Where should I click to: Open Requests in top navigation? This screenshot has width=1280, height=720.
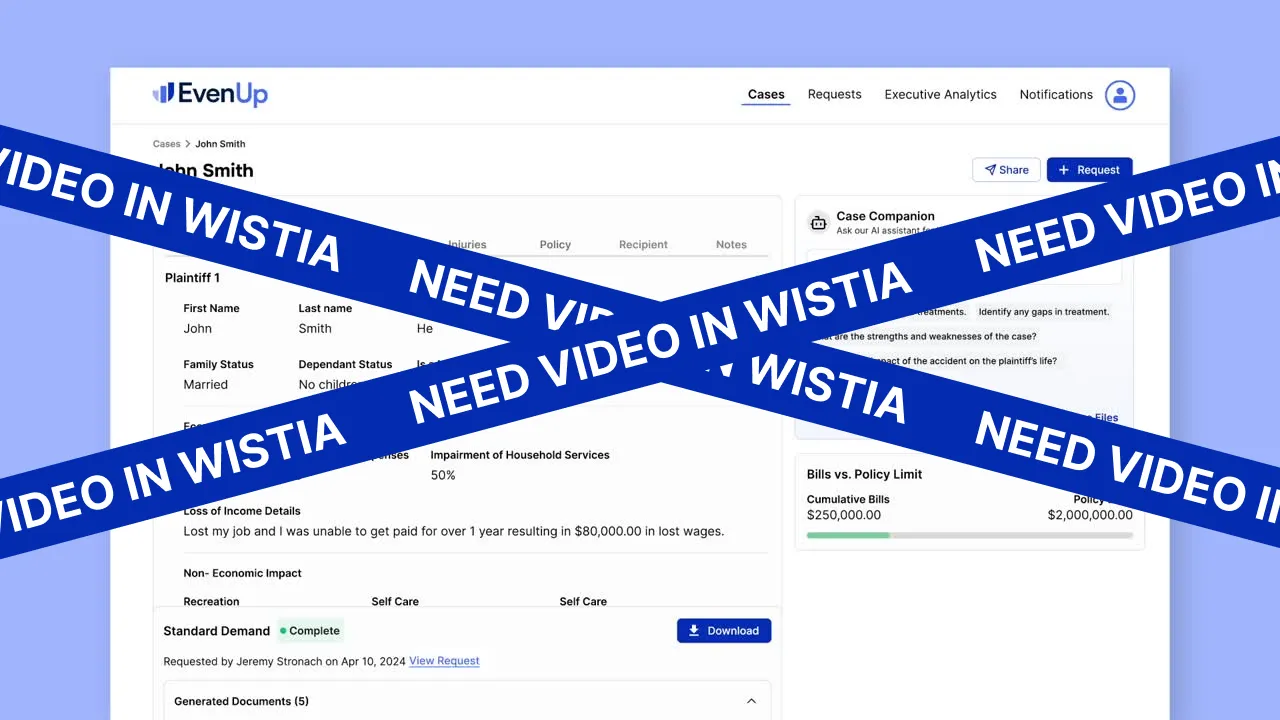click(834, 95)
